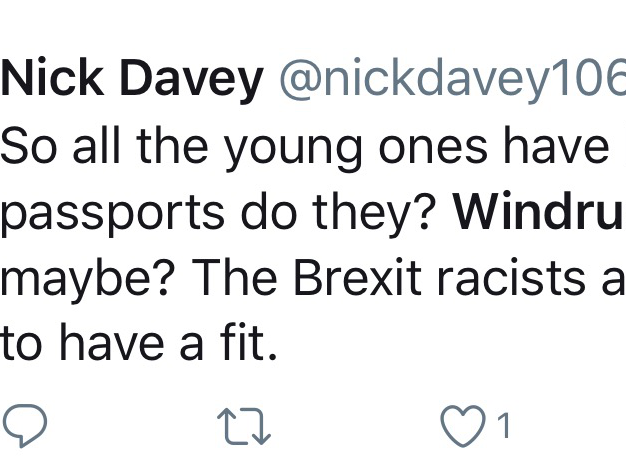Click the bold 'Windru' highlighted keyword
Image resolution: width=626 pixels, height=470 pixels.
click(538, 214)
